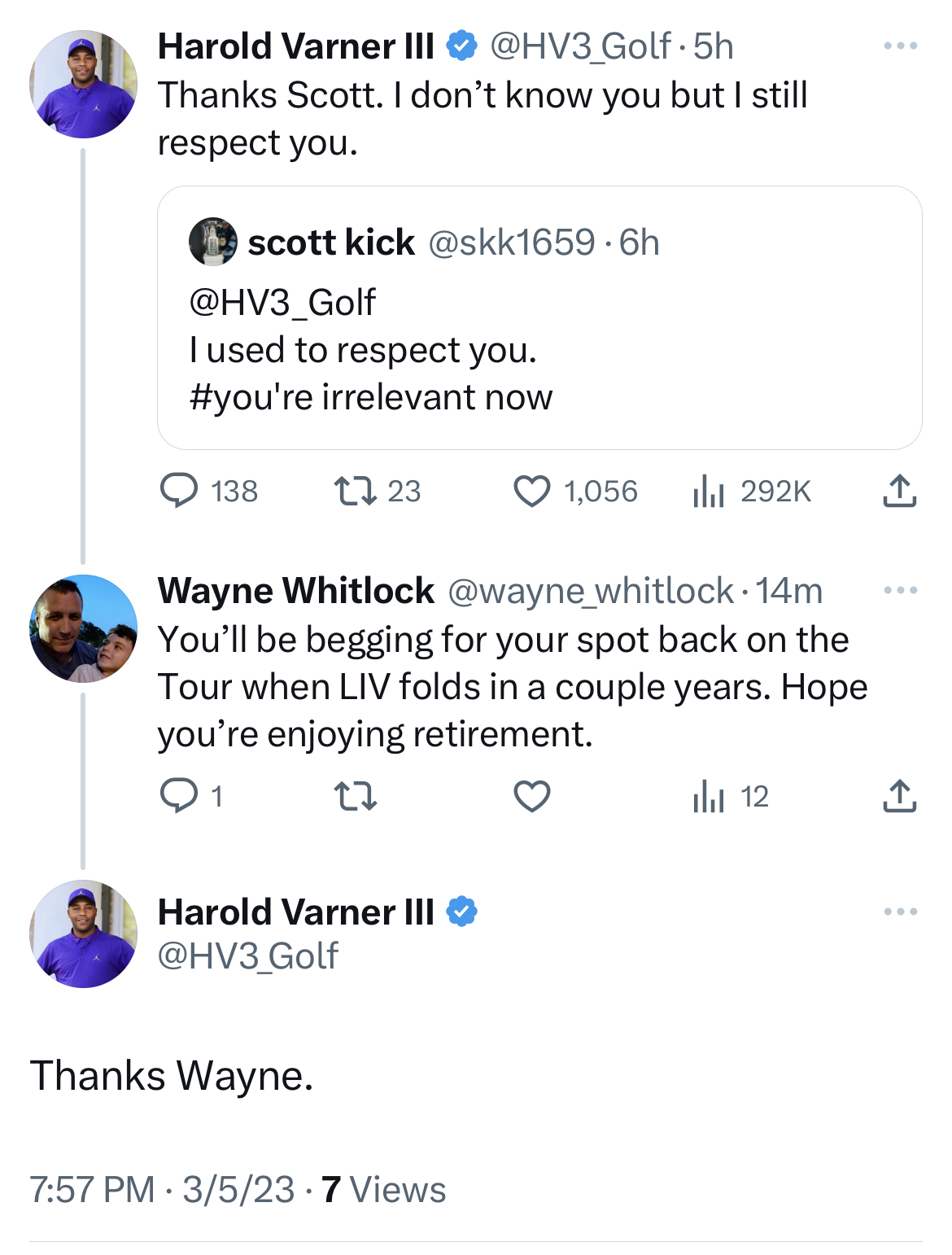Retweet the tweet with 23 retweets
952x1255 pixels.
(x=356, y=491)
